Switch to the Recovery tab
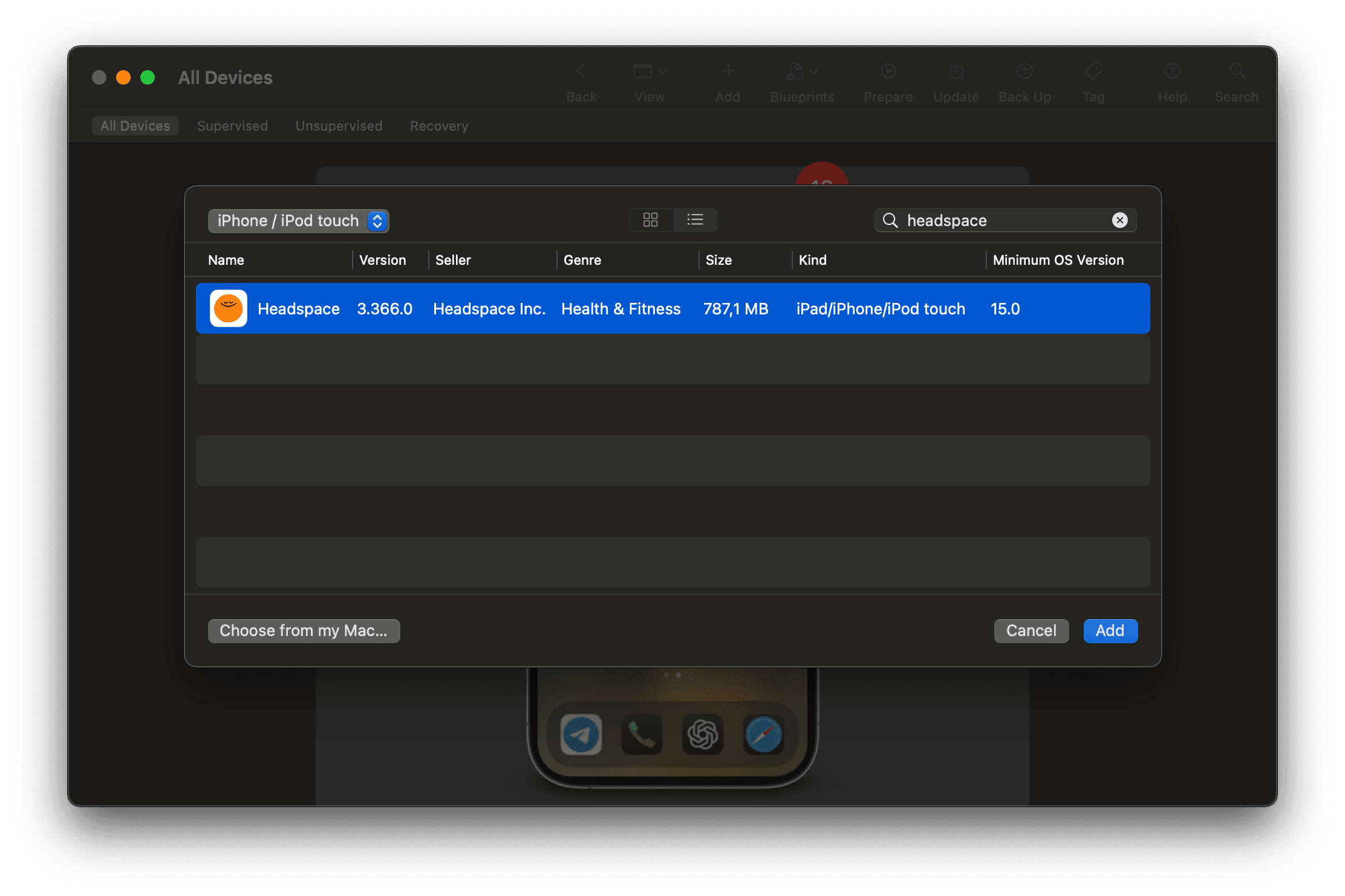Image resolution: width=1345 pixels, height=896 pixels. tap(439, 126)
